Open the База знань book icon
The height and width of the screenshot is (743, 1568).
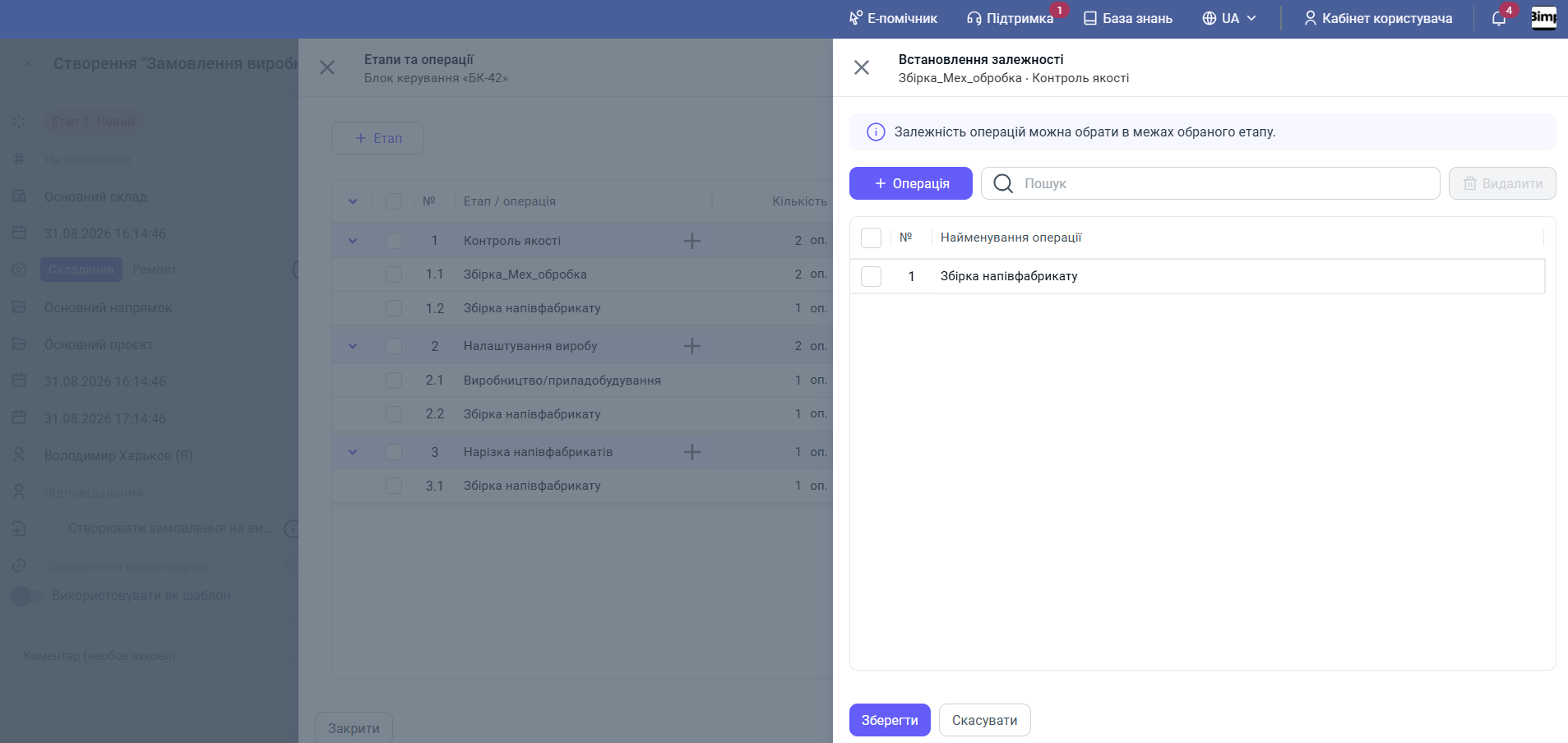[x=1090, y=18]
